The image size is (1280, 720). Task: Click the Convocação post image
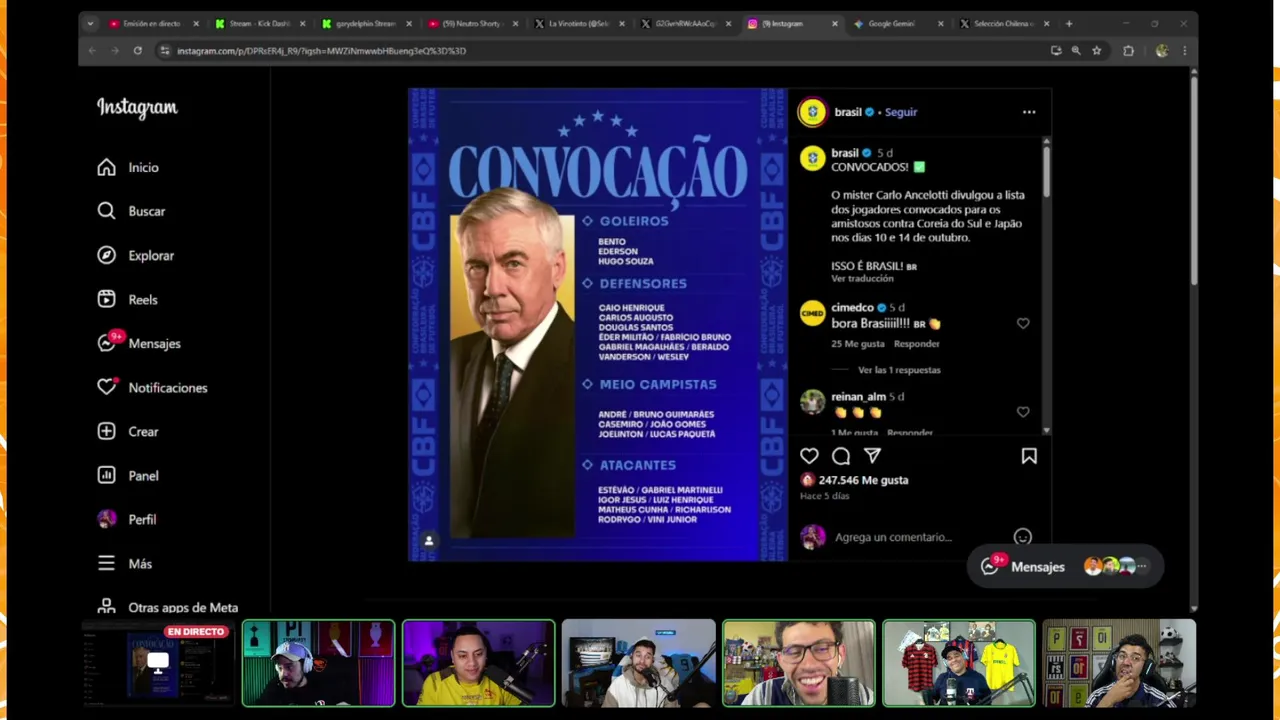click(598, 324)
